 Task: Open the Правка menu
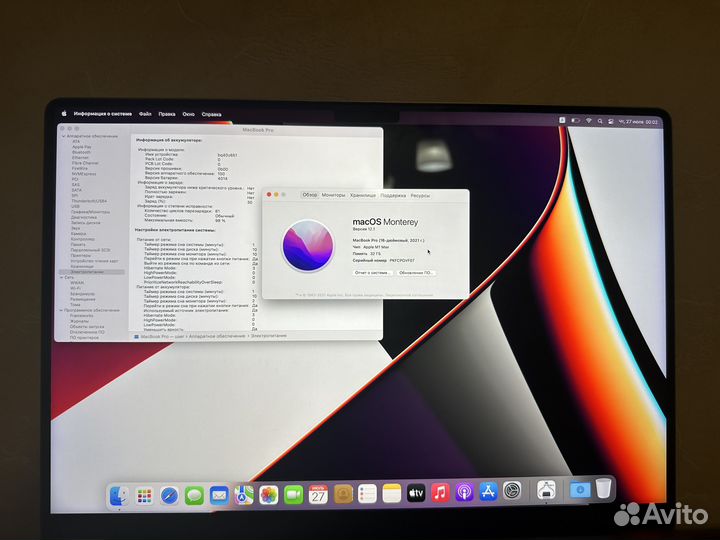167,114
